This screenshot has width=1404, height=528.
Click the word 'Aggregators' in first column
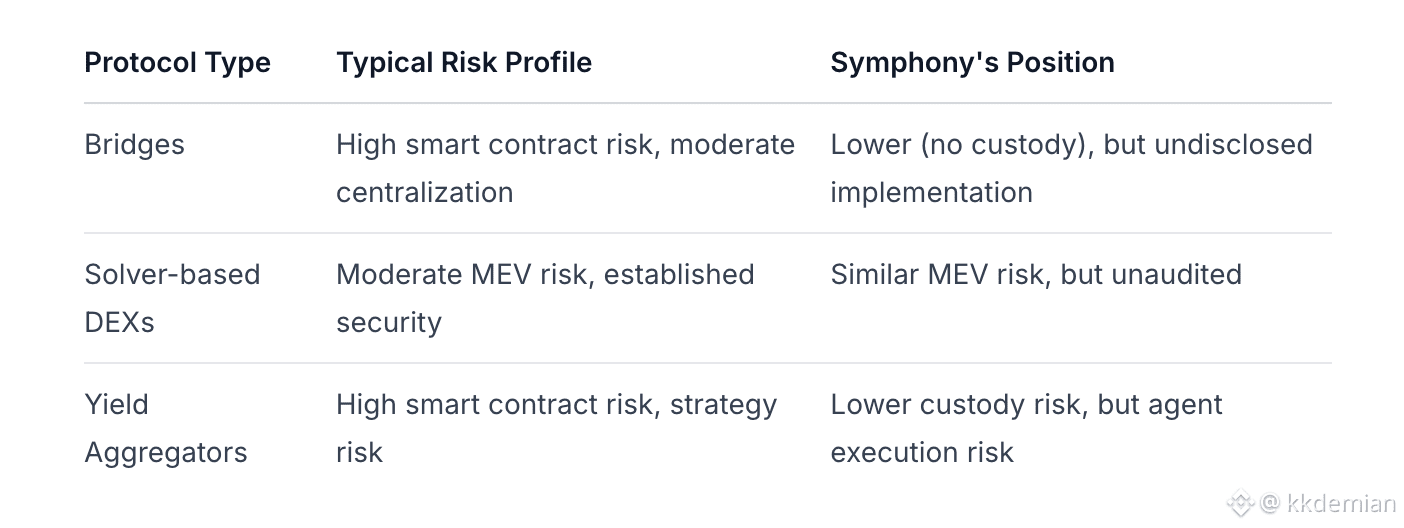pyautogui.click(x=165, y=452)
